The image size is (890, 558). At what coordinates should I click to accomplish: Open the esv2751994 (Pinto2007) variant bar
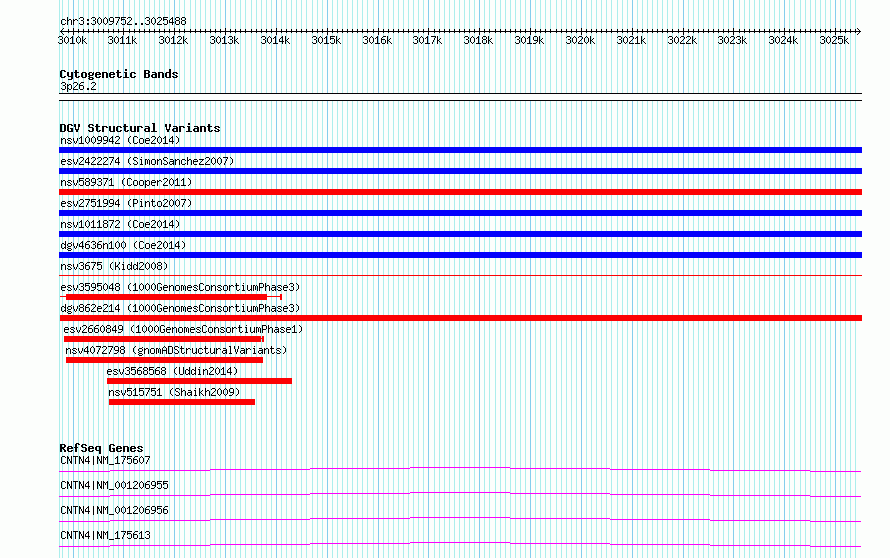(460, 213)
